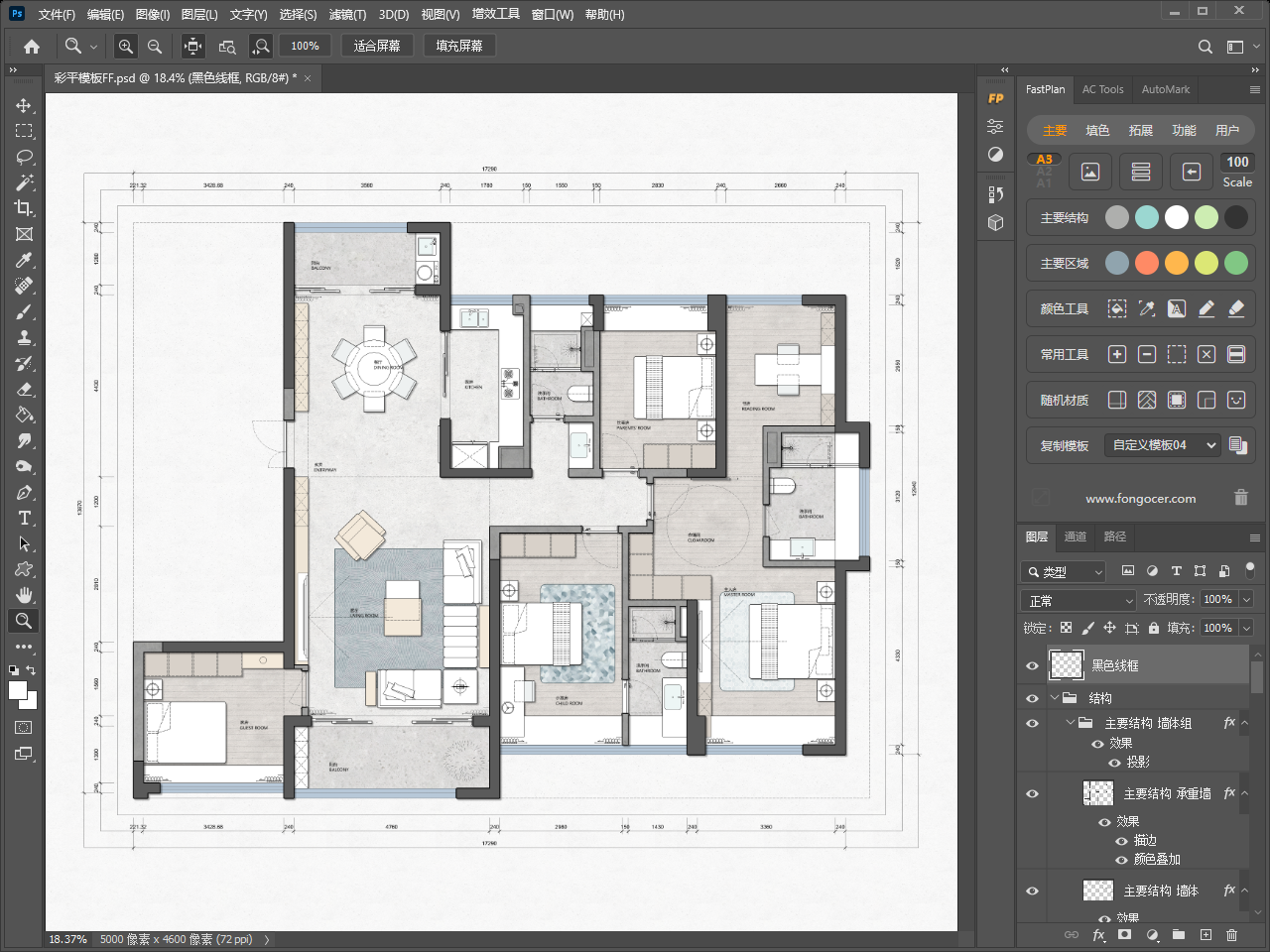Screen dimensions: 1270x952
Task: Open the 滤镜(T) menu
Action: (x=347, y=14)
